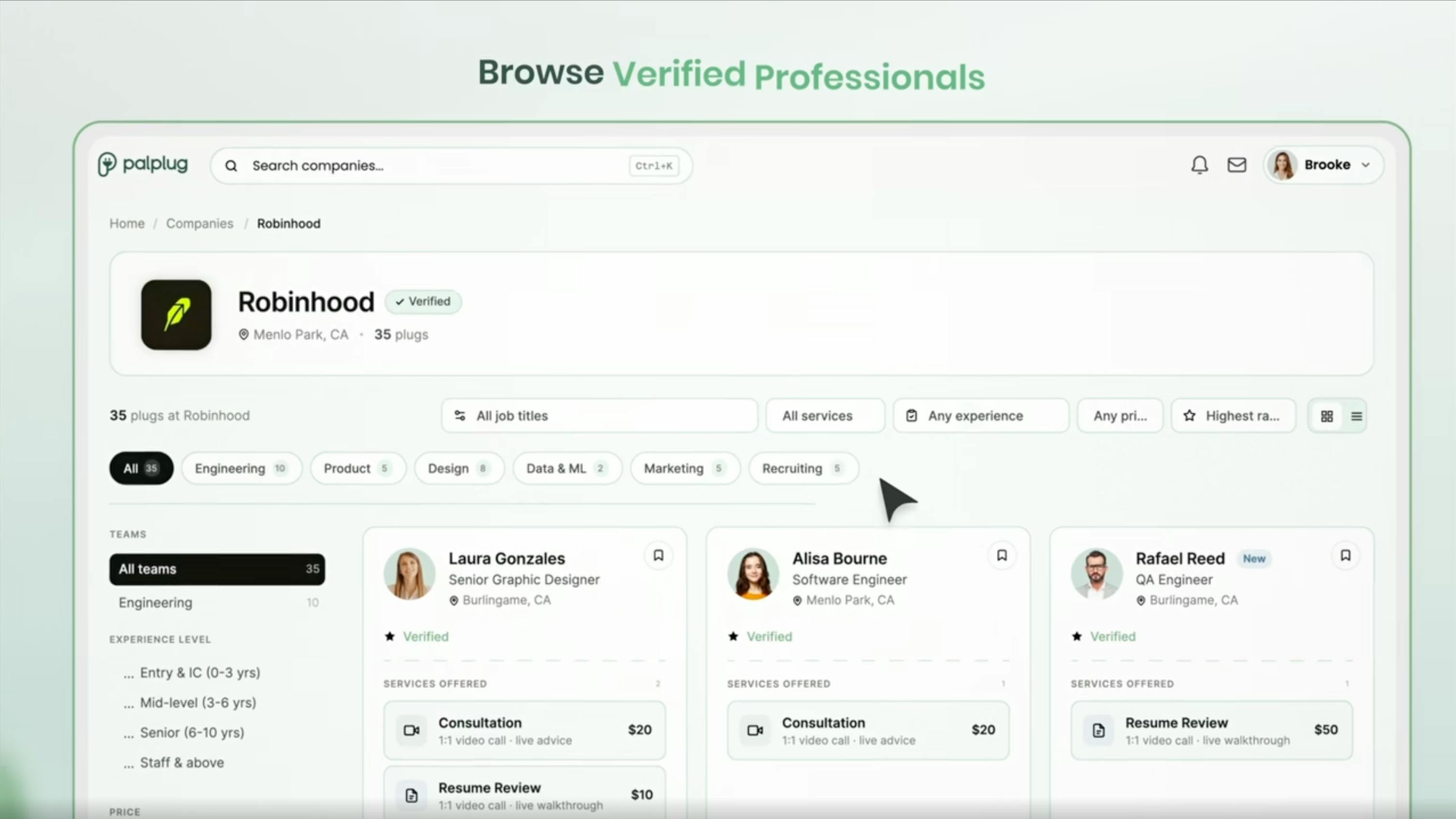Click the Robinhood company logo
This screenshot has width=1456, height=819.
point(177,314)
